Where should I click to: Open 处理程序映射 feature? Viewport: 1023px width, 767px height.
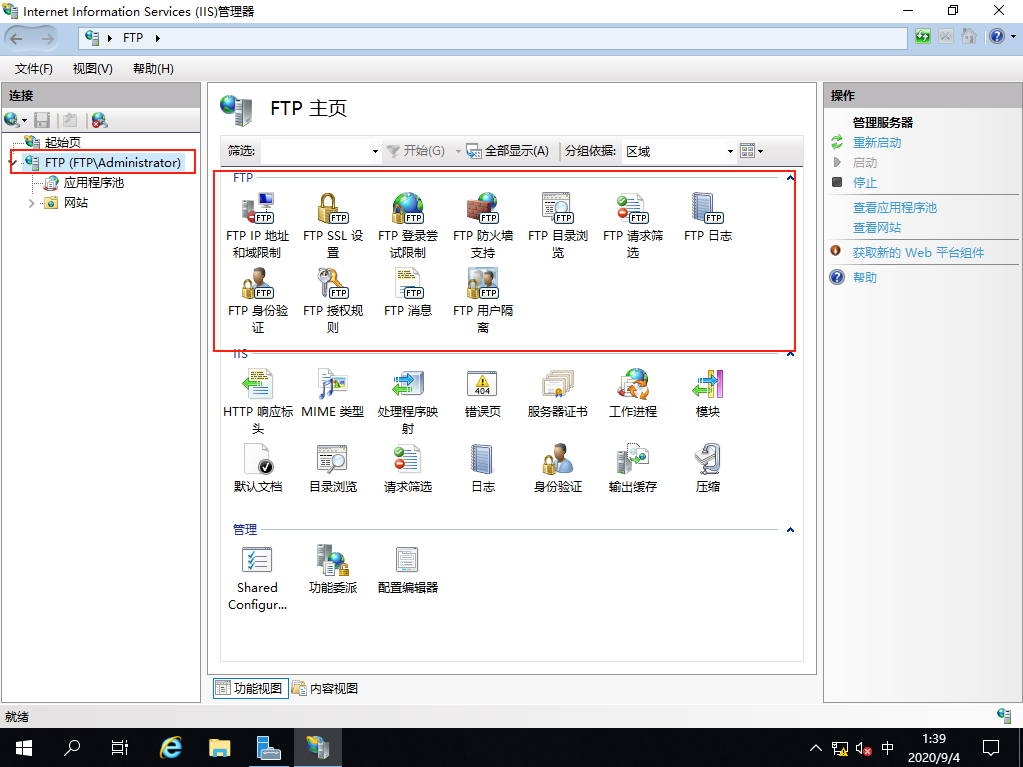[x=408, y=402]
